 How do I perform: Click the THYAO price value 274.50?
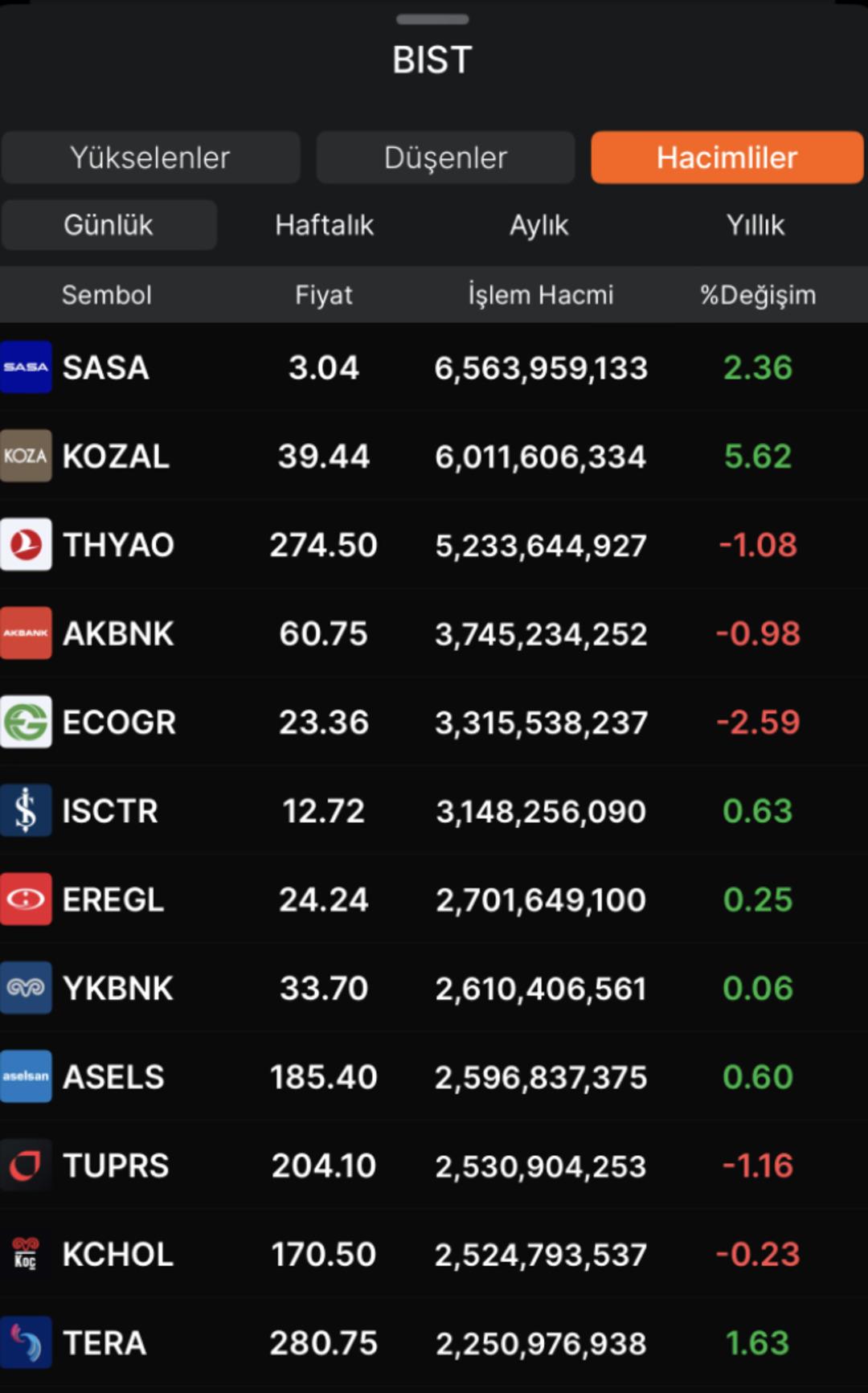coord(322,544)
